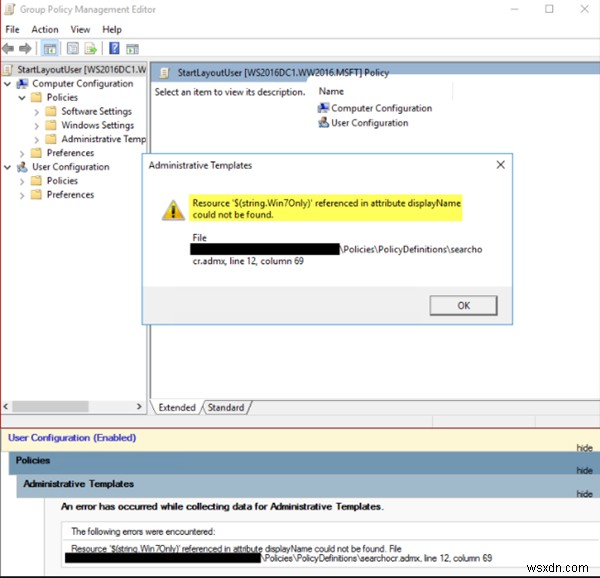Click the tree pane horizontal scrollbar thumb
This screenshot has height=578, width=600.
[50, 406]
